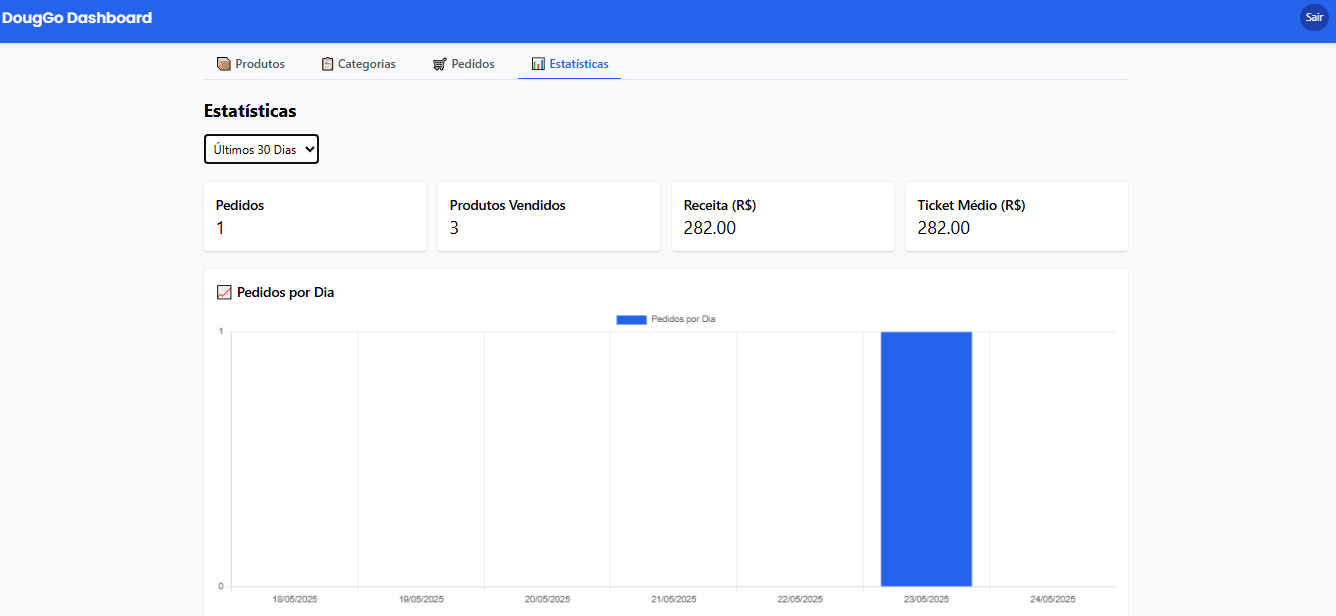Click the Receita (R$) stat card

(783, 216)
